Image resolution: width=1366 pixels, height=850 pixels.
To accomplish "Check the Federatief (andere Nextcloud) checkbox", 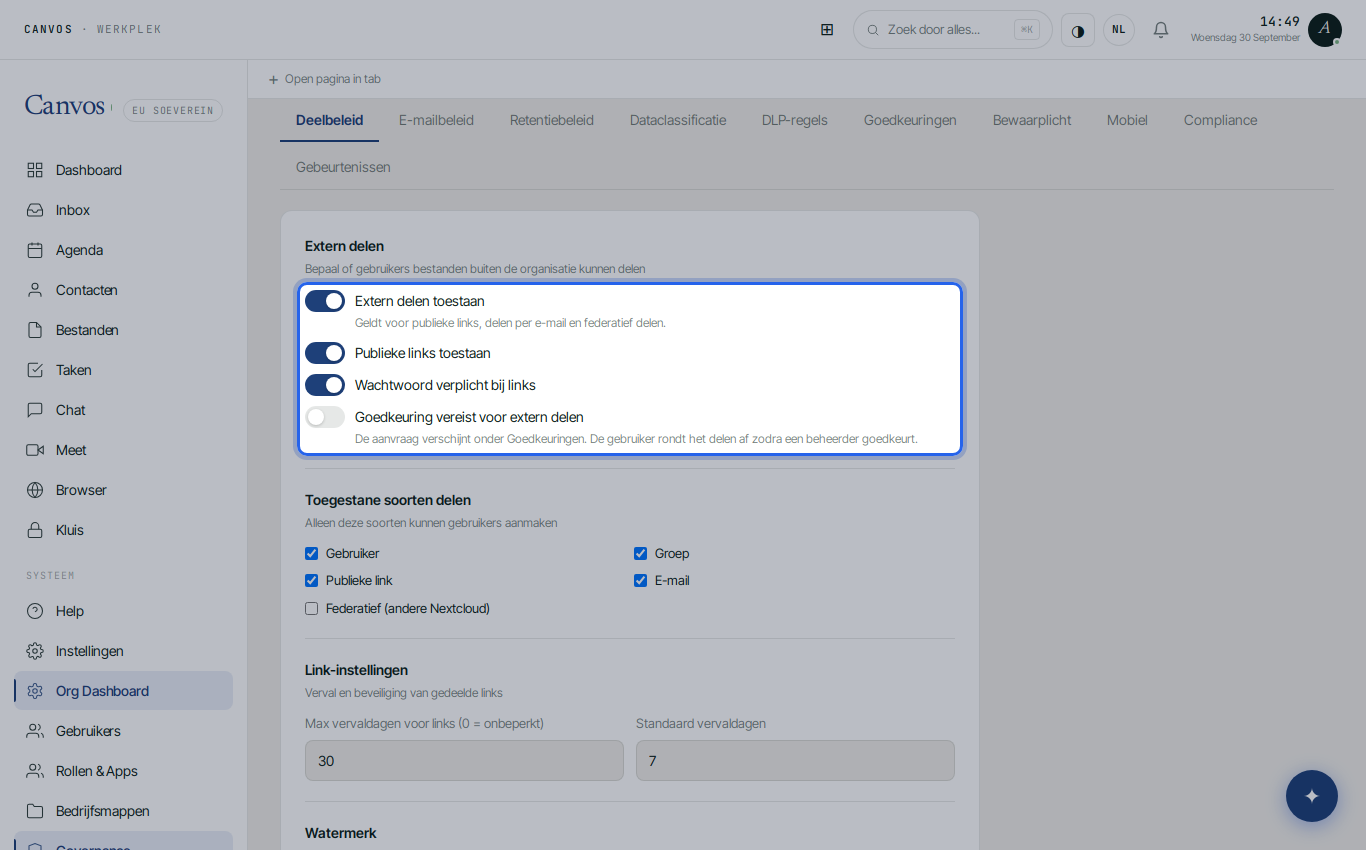I will 312,608.
